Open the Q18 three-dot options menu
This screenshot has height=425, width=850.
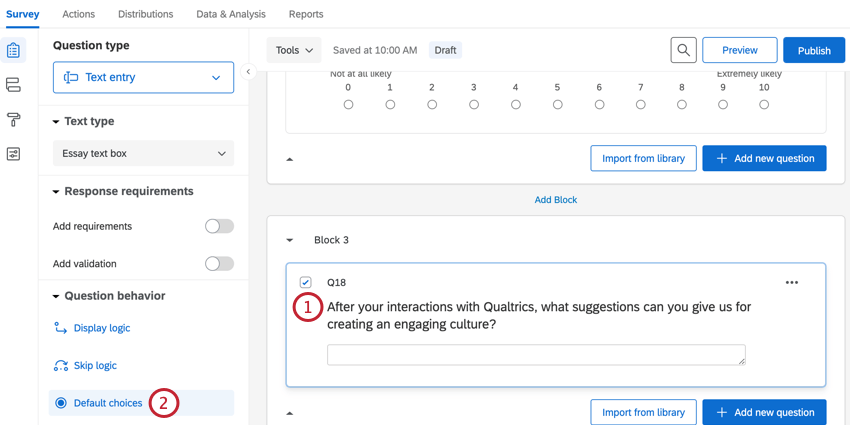point(792,283)
